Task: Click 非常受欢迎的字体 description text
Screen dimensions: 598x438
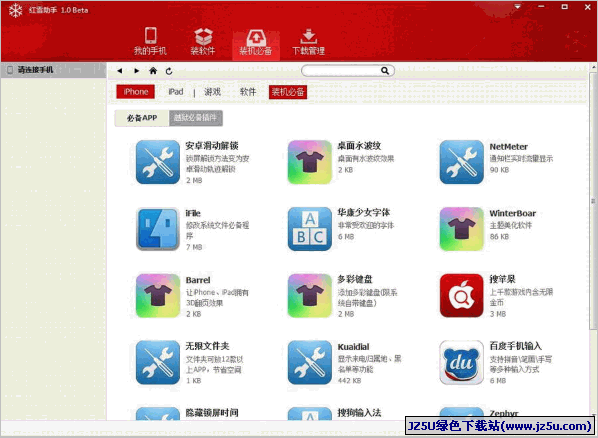Action: pyautogui.click(x=366, y=225)
